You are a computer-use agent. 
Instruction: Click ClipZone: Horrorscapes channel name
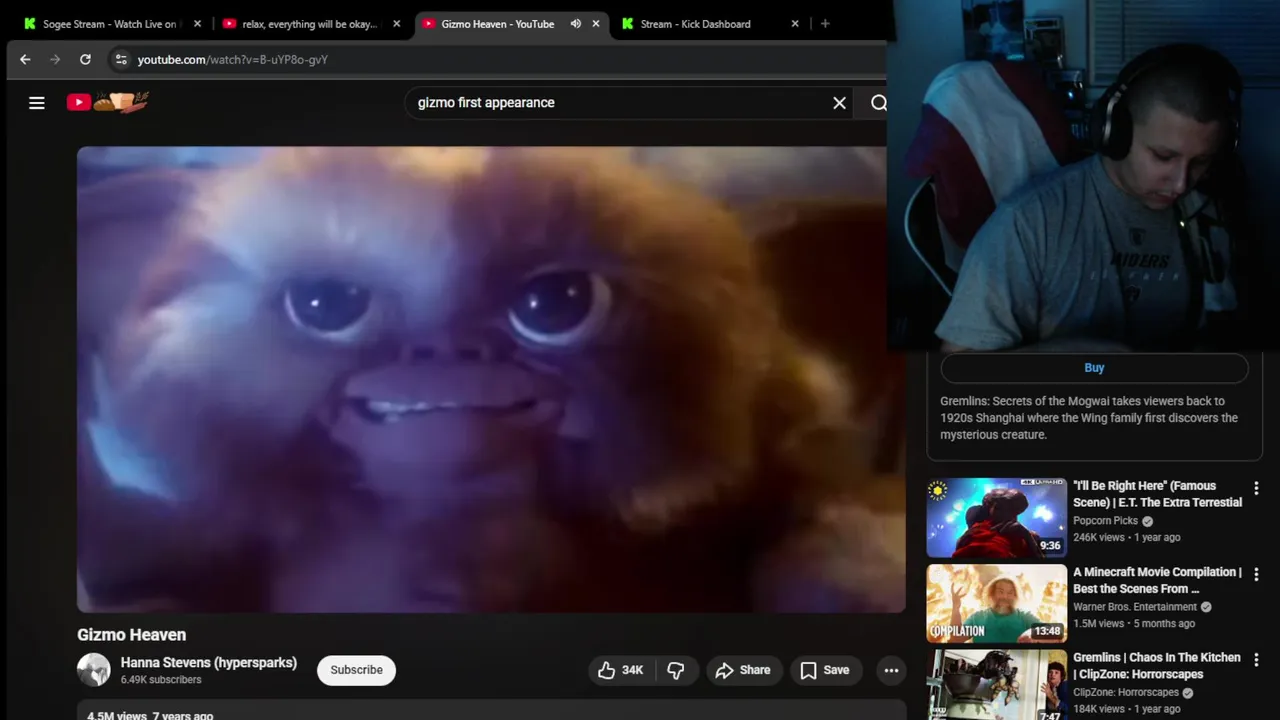coord(1126,693)
